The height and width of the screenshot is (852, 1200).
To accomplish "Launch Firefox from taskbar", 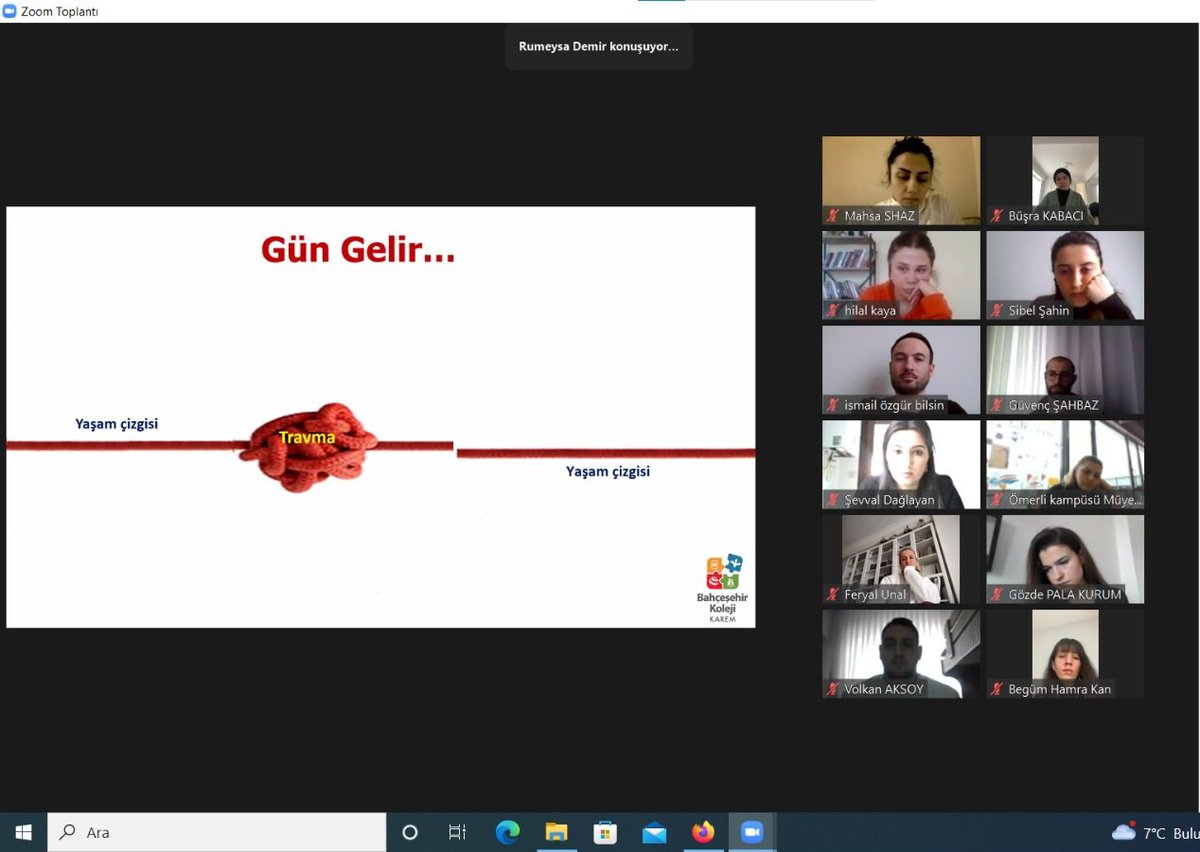I will 703,832.
